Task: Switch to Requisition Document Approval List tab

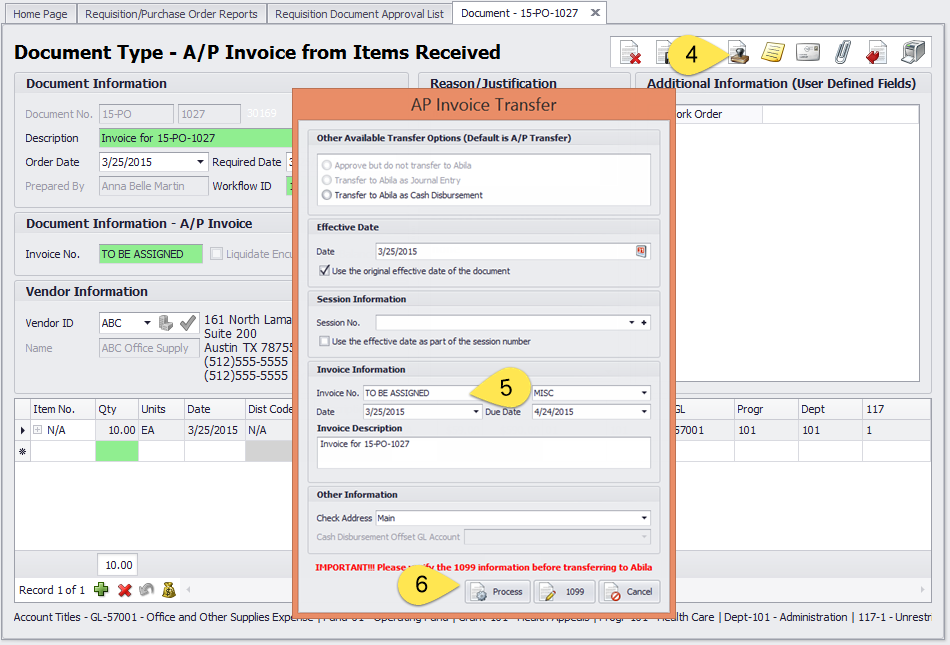Action: pyautogui.click(x=359, y=14)
